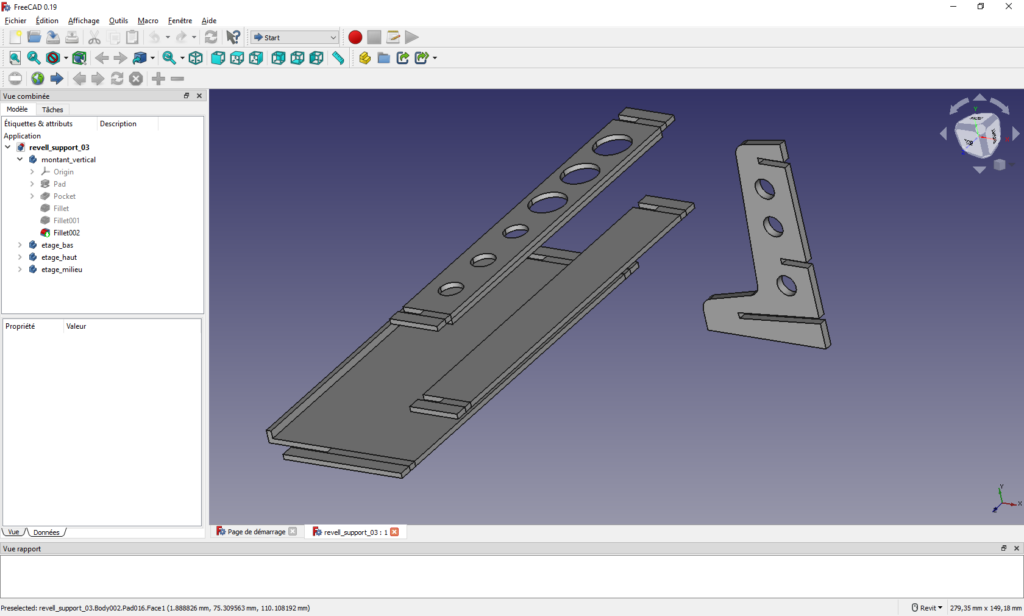This screenshot has height=616, width=1024.
Task: Click the blue forward arrow in web toolbar
Action: (x=57, y=78)
